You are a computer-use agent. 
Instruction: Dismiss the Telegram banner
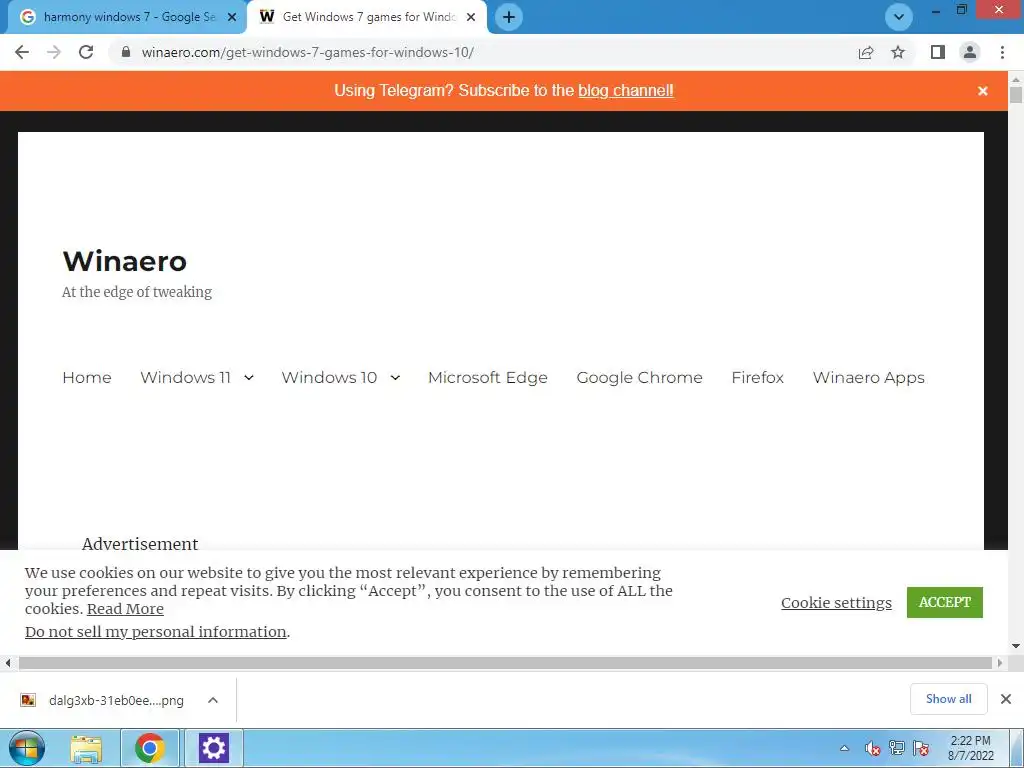(x=983, y=91)
